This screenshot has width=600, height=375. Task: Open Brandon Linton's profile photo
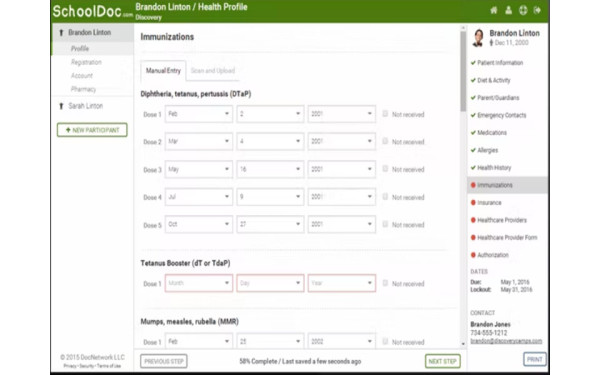[478, 38]
